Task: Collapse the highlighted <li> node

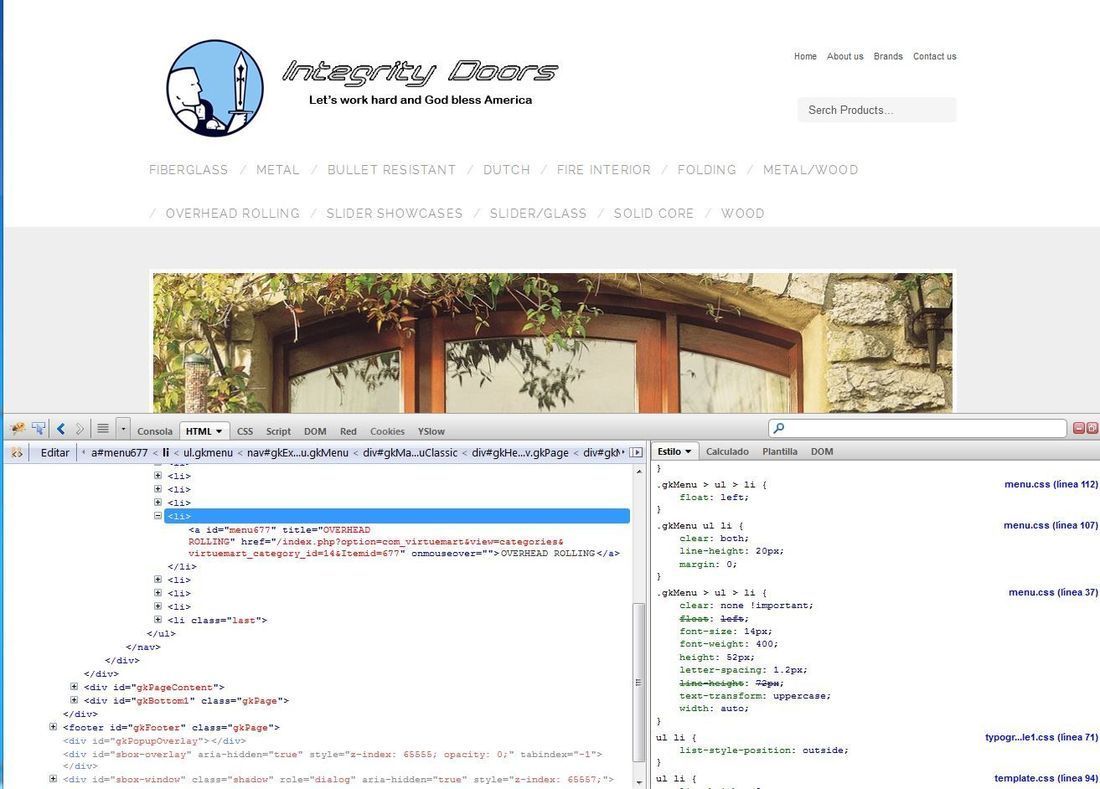Action: 158,515
